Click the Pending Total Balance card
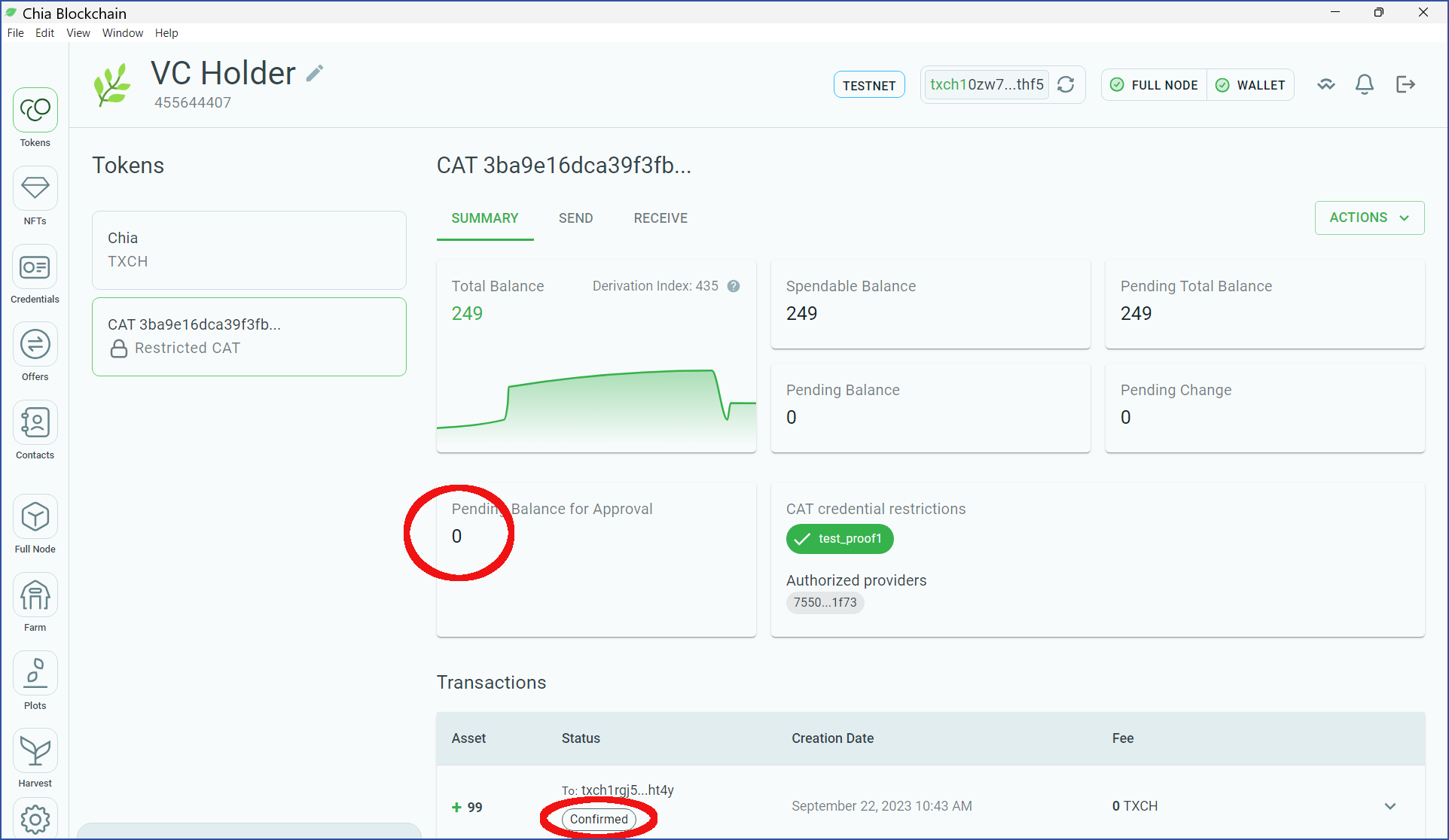The width and height of the screenshot is (1449, 840). [1265, 304]
